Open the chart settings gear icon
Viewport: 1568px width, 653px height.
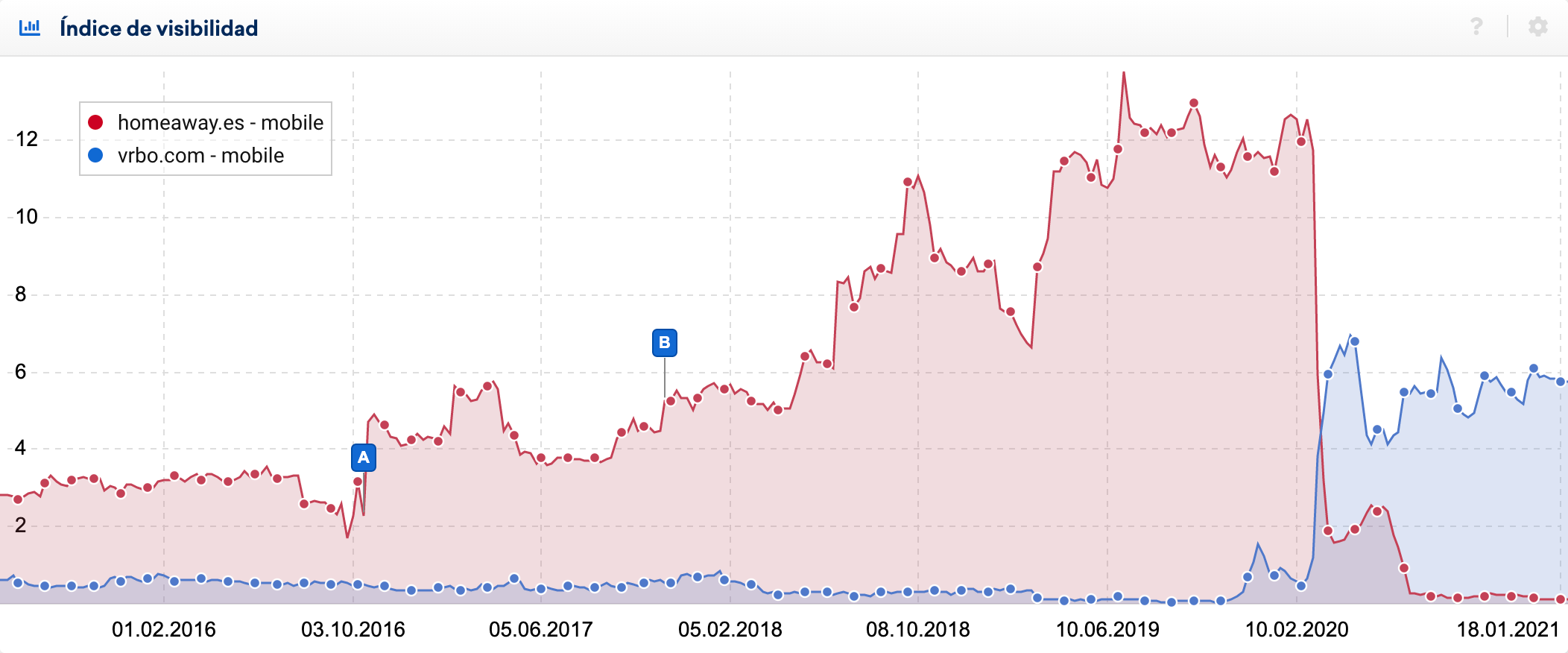click(x=1537, y=28)
